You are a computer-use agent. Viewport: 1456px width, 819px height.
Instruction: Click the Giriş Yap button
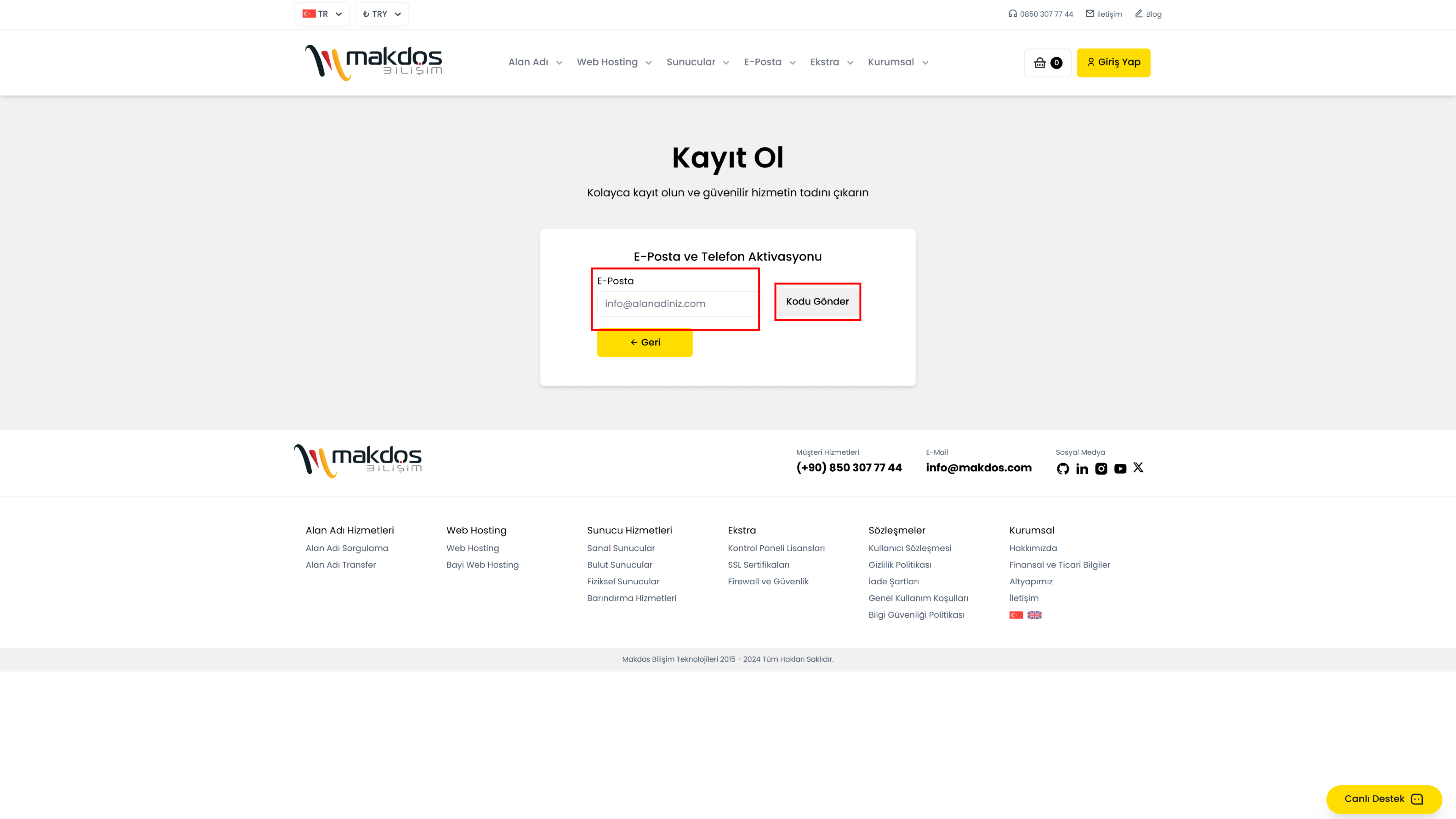[x=1114, y=63]
